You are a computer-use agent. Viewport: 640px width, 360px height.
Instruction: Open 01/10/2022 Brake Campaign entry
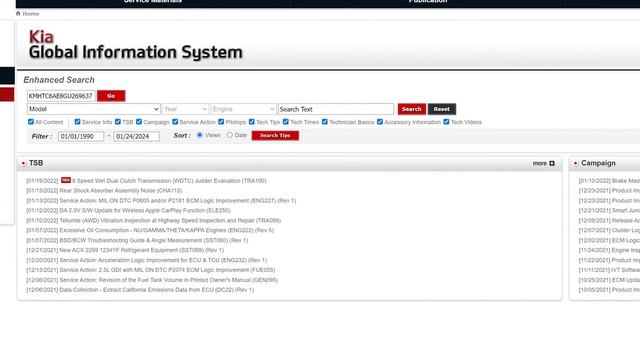tap(609, 181)
